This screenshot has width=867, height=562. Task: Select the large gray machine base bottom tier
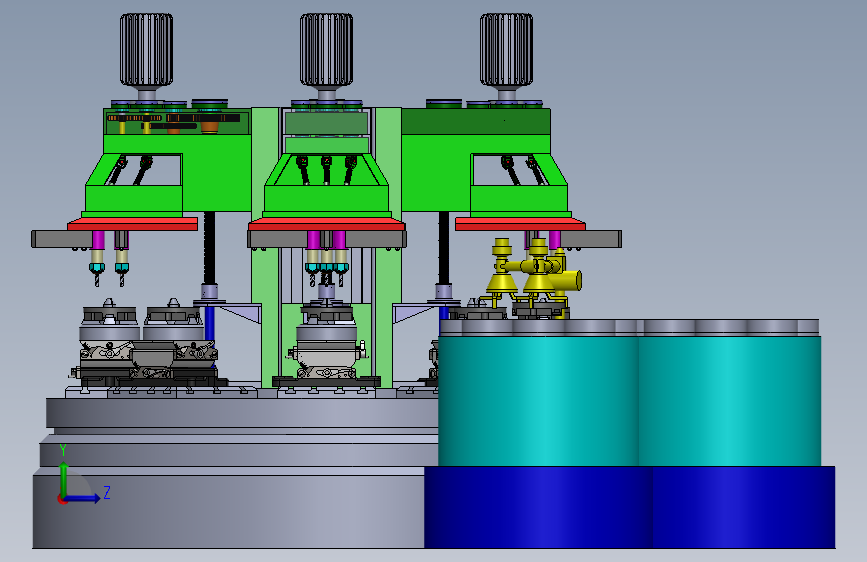pos(228,509)
